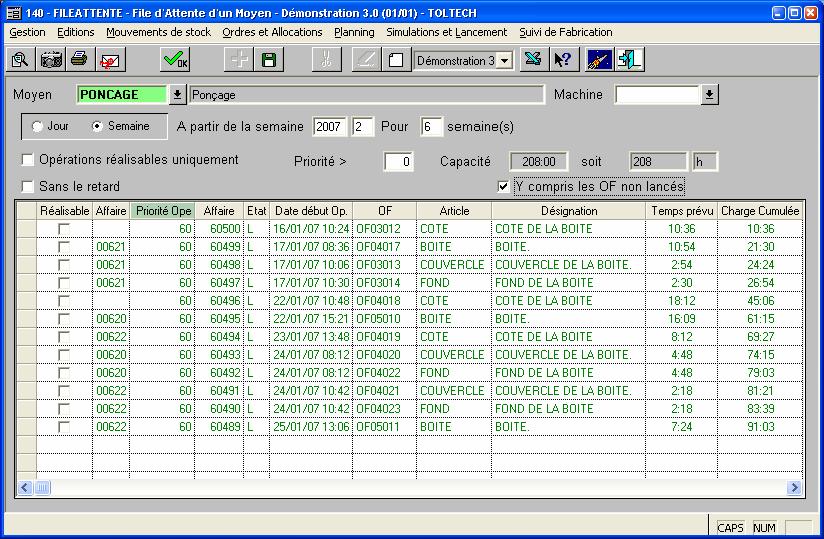Open the Mouvements de stock menu

click(x=158, y=32)
